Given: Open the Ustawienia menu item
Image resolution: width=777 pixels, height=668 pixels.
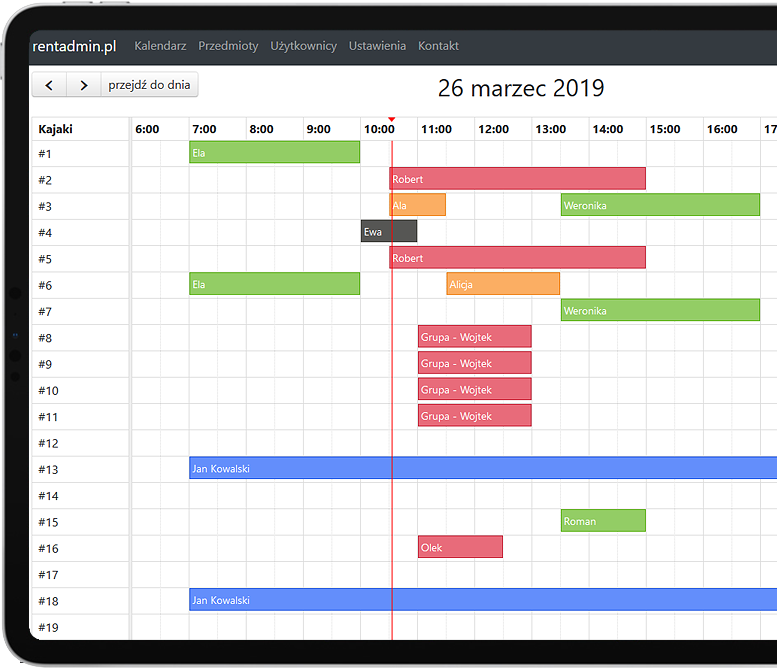Looking at the screenshot, I should [377, 46].
